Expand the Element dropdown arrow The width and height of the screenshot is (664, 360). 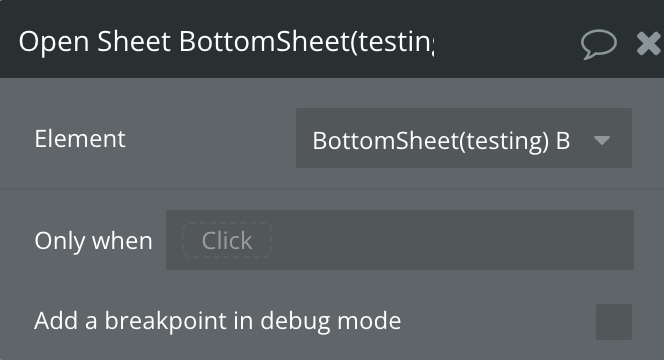coord(602,140)
